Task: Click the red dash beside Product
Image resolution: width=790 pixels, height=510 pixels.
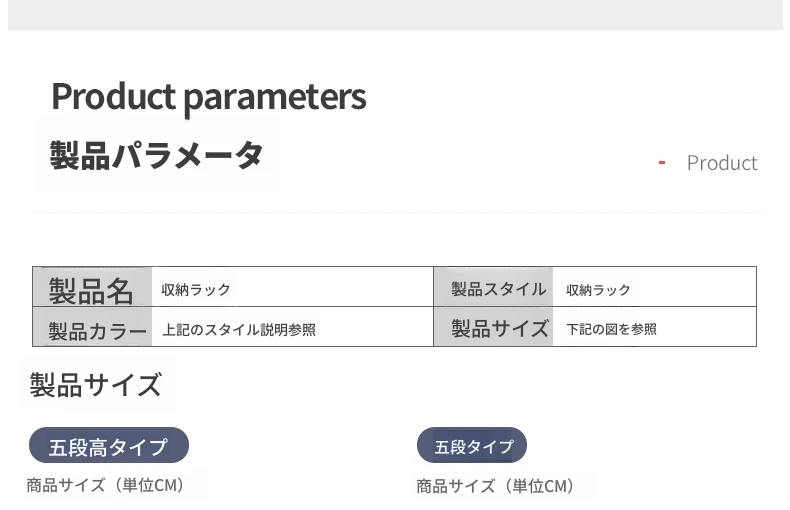Action: (662, 163)
